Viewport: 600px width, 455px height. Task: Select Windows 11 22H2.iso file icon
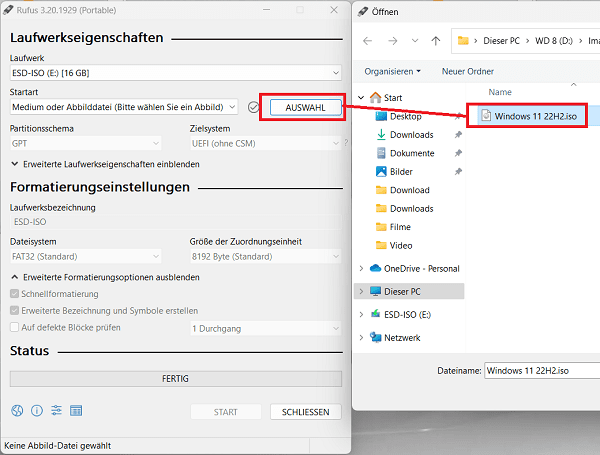coord(486,116)
